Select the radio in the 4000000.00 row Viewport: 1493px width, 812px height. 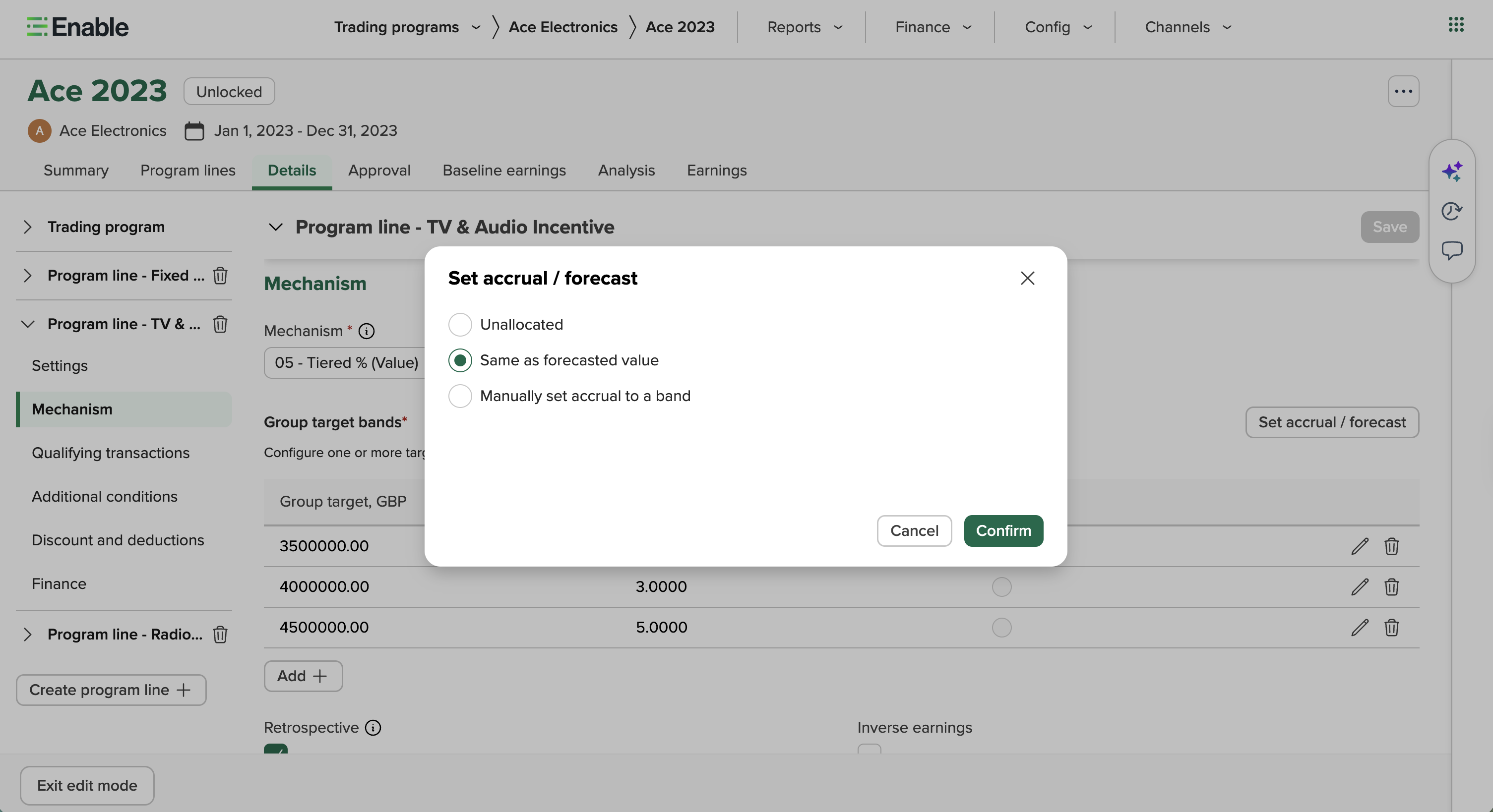(x=1001, y=587)
